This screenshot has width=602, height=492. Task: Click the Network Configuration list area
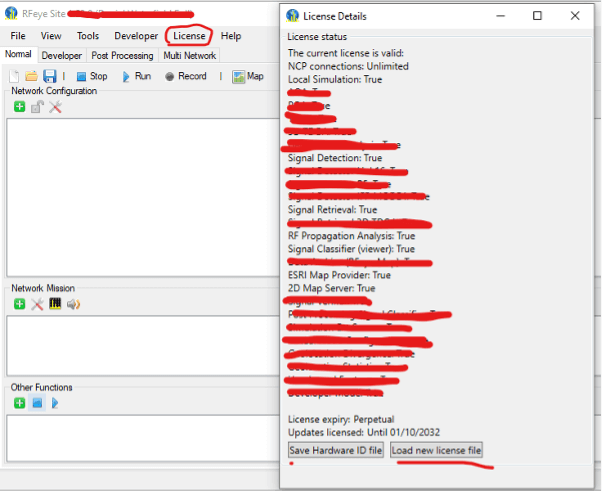pyautogui.click(x=143, y=197)
